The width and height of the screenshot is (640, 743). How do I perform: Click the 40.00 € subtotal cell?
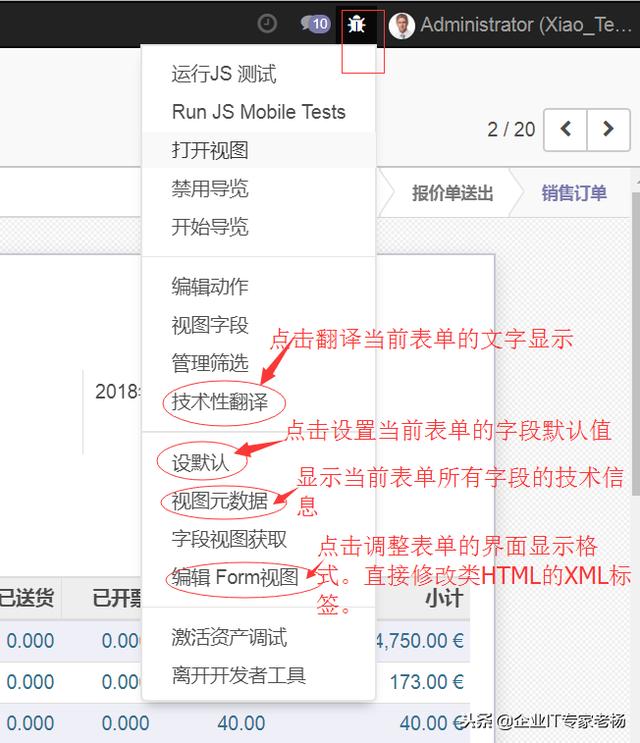click(x=431, y=723)
